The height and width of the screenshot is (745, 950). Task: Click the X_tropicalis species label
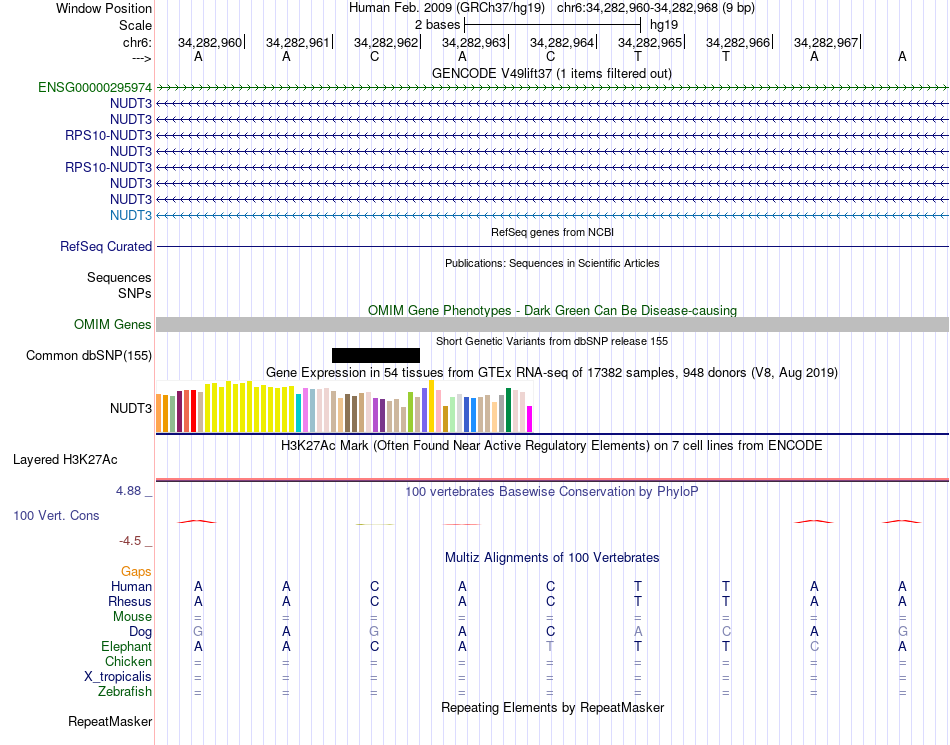118,677
